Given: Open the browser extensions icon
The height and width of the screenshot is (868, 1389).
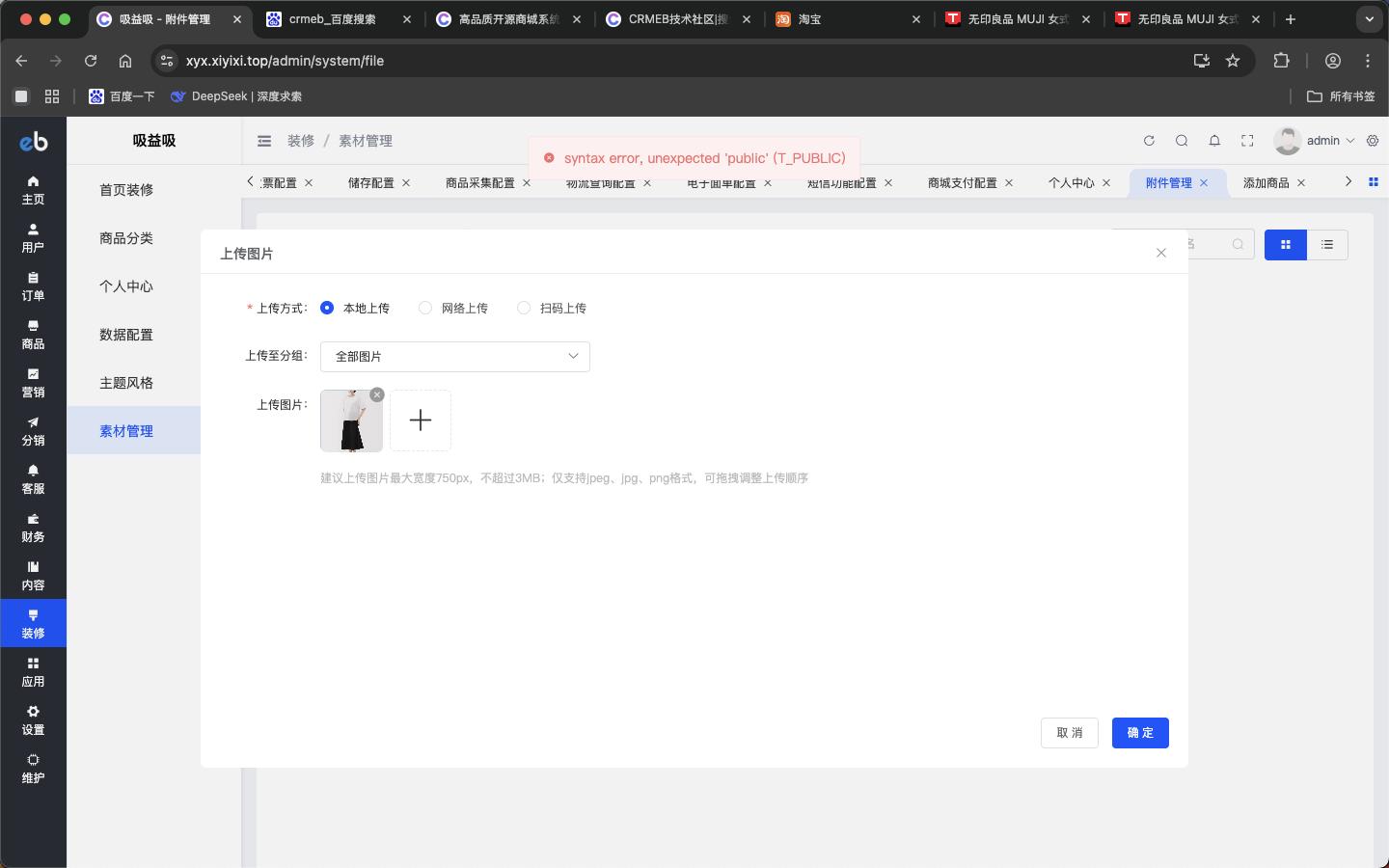Looking at the screenshot, I should (x=1281, y=61).
